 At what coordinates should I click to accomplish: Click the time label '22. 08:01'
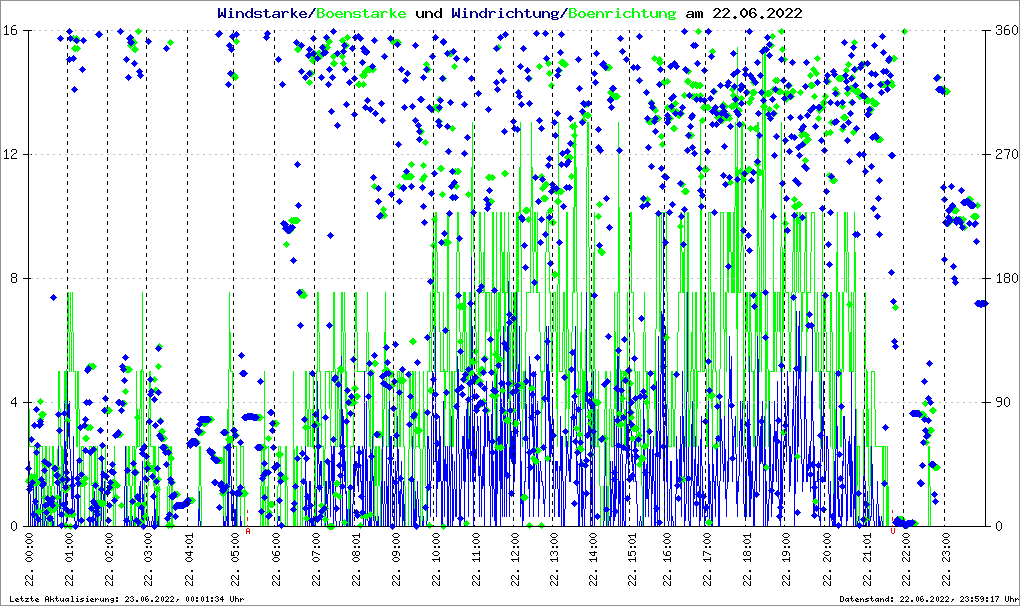coord(355,560)
